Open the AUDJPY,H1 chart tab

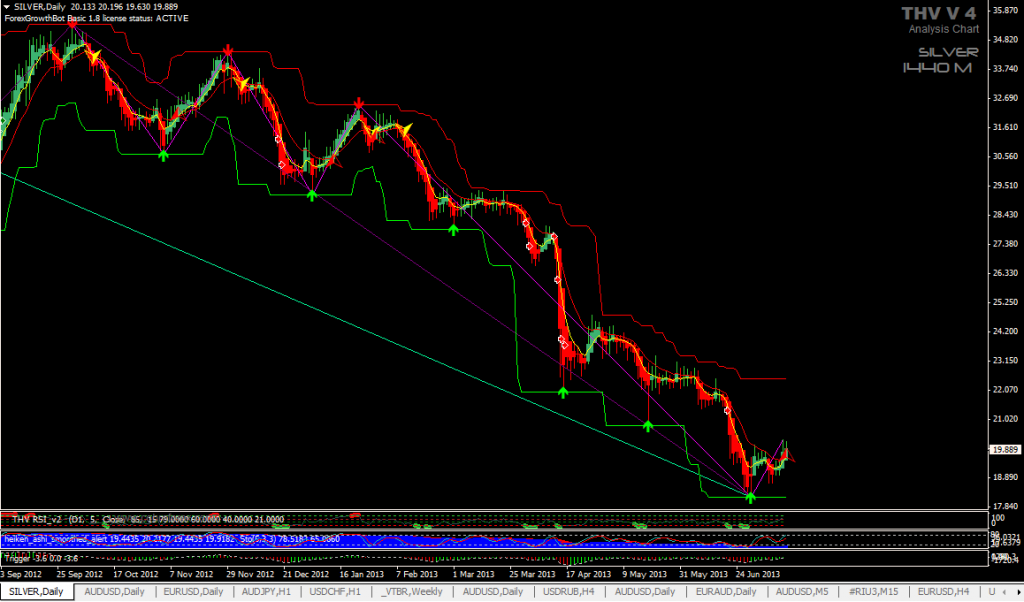pos(266,592)
